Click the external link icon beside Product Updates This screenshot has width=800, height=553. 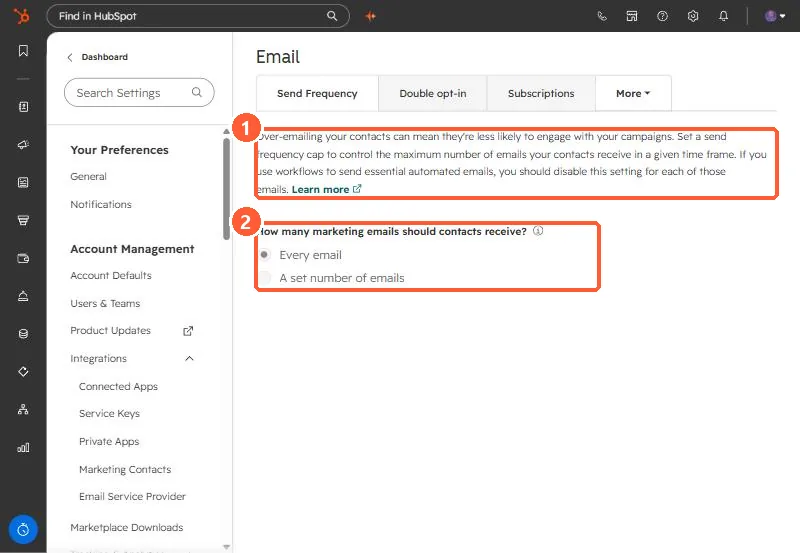click(x=188, y=331)
